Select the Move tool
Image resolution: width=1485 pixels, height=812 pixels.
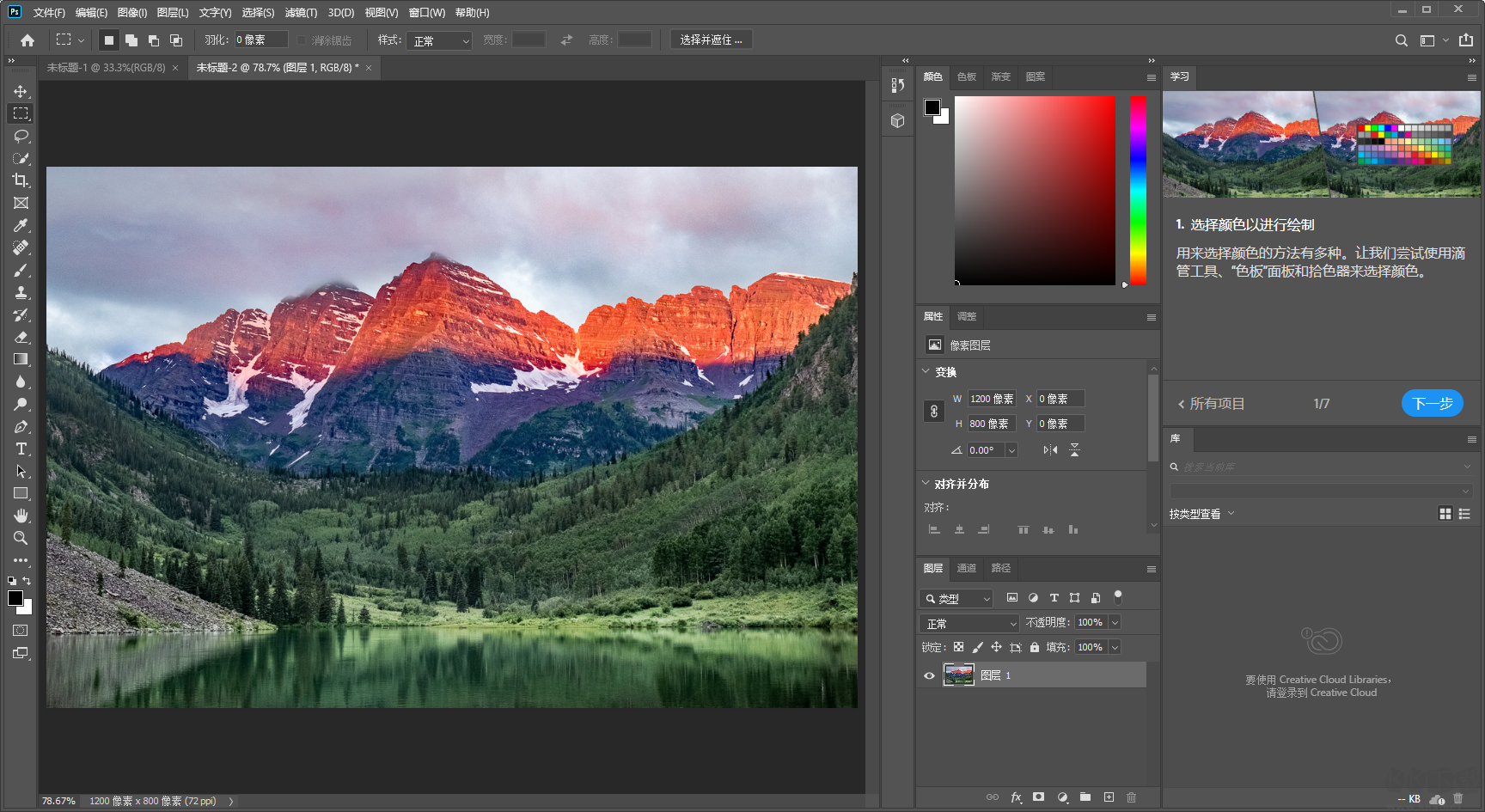(x=21, y=90)
